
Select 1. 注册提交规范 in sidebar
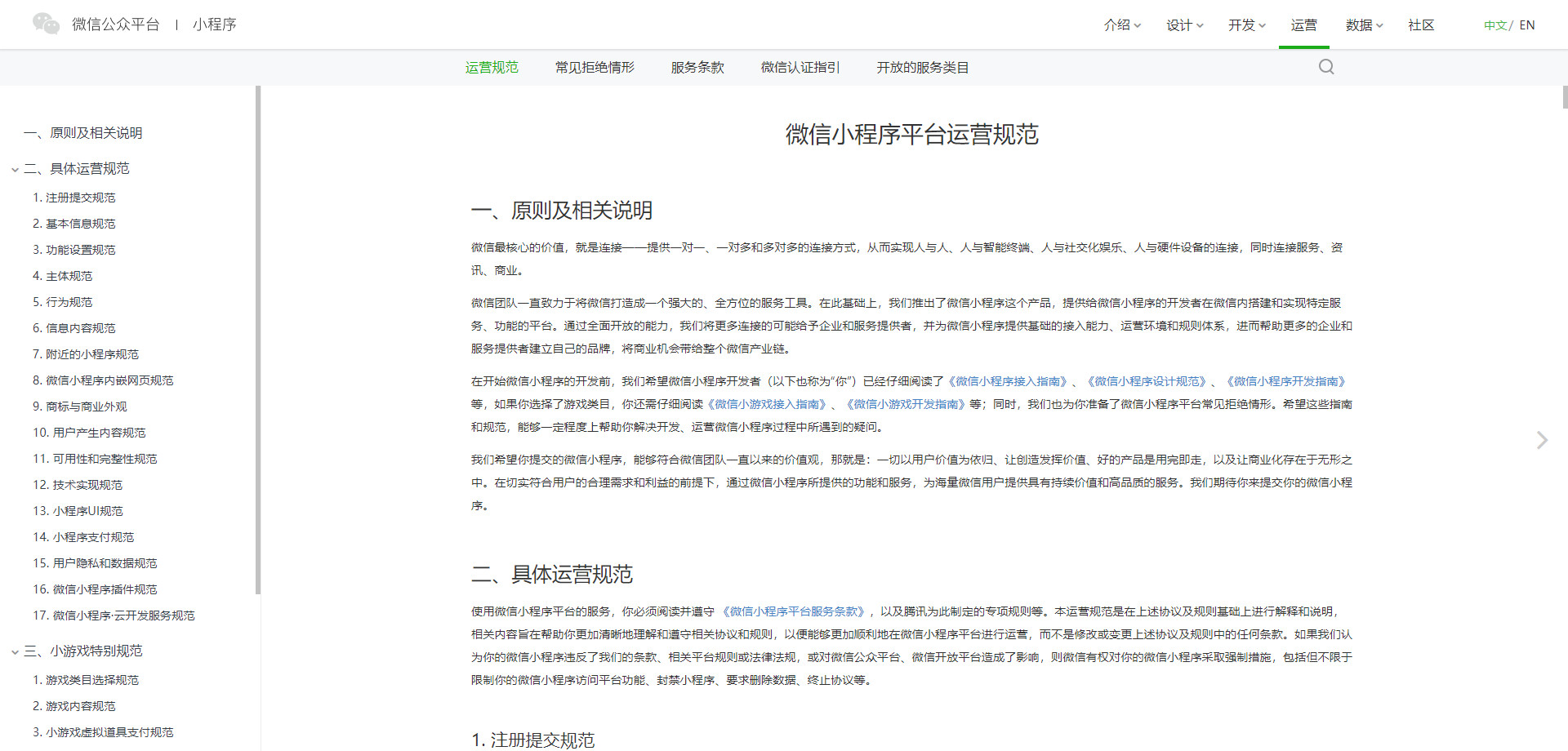coord(74,198)
